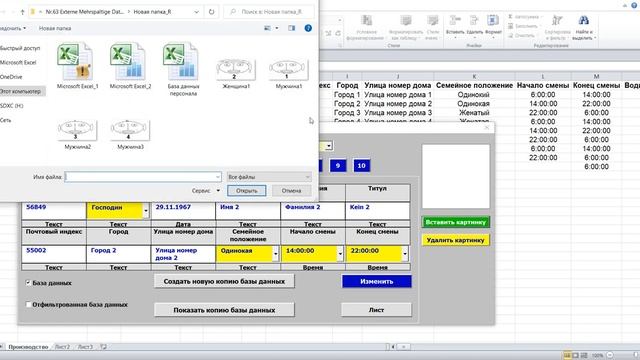Screen dimensions: 640x360
Task: Click the Отмена button
Action: click(x=291, y=191)
